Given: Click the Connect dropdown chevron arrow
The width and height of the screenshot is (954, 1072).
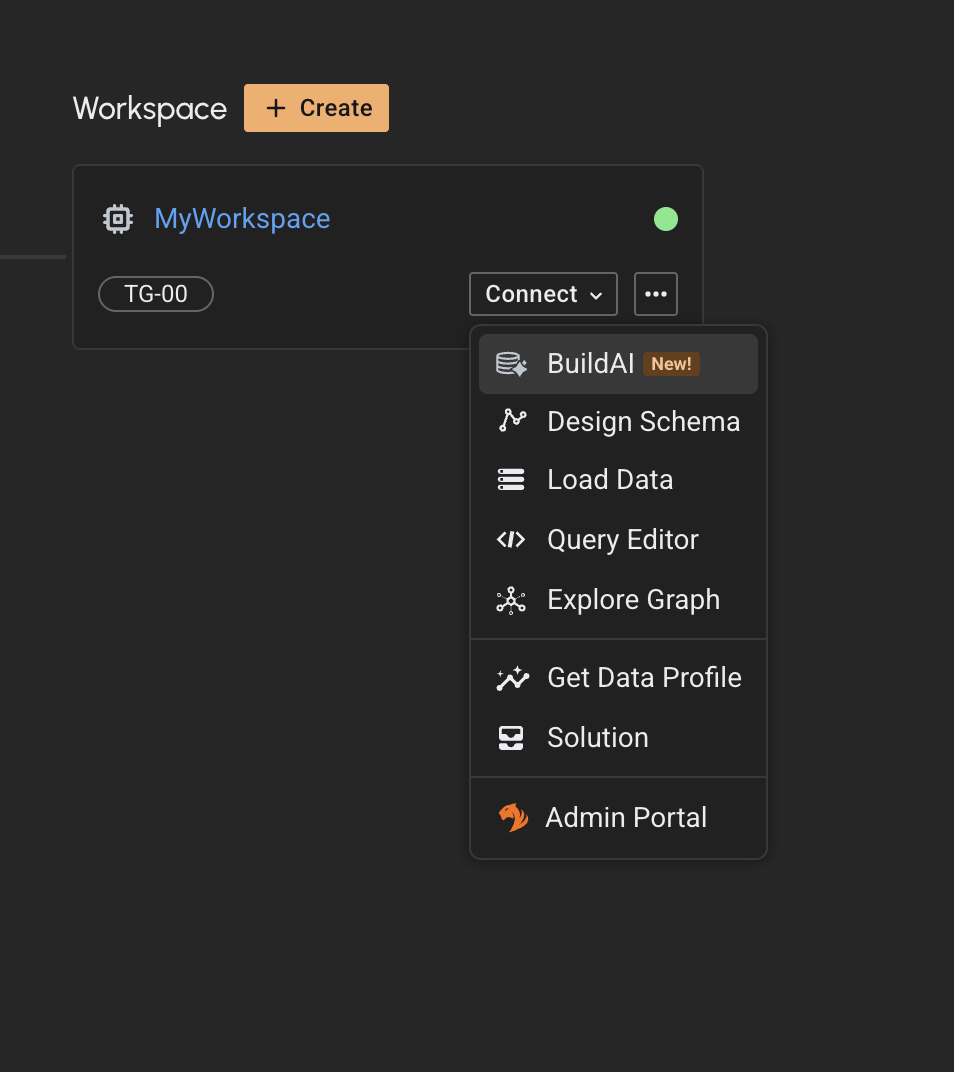Looking at the screenshot, I should tap(598, 294).
